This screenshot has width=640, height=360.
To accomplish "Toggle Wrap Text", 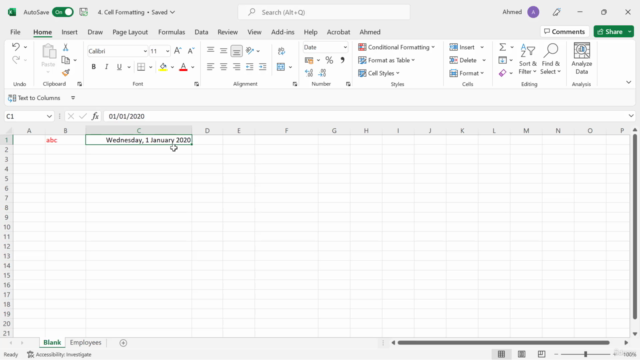I will pyautogui.click(x=281, y=51).
